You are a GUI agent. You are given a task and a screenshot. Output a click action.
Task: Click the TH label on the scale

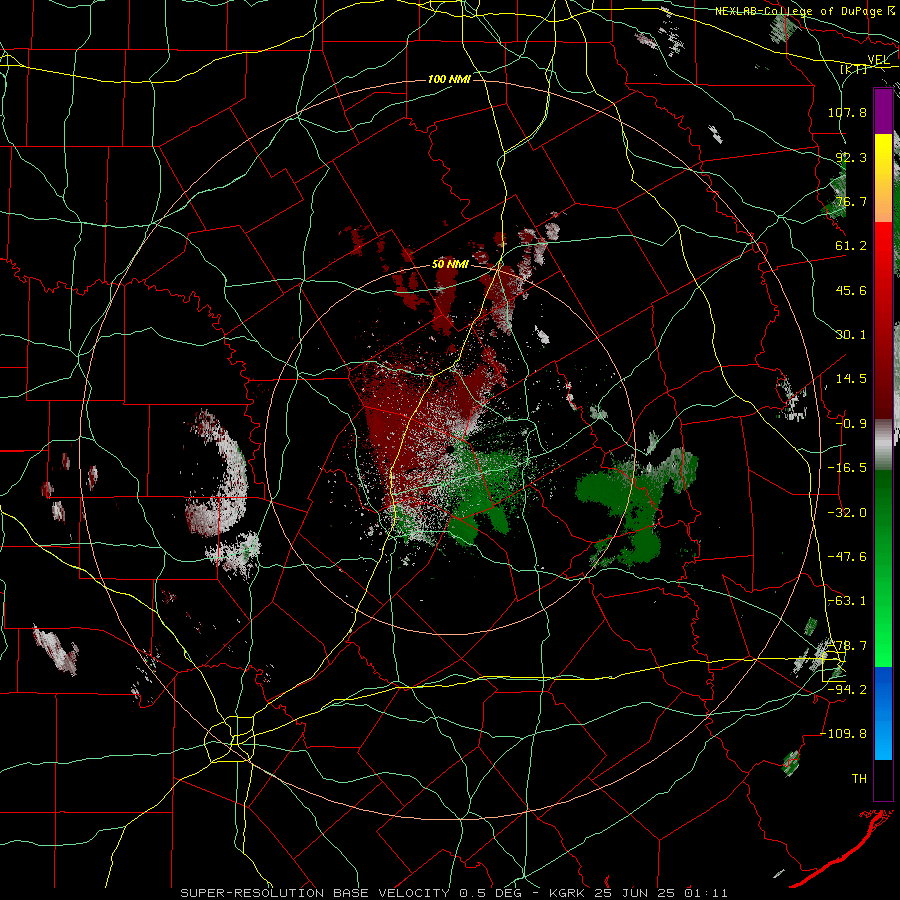859,778
